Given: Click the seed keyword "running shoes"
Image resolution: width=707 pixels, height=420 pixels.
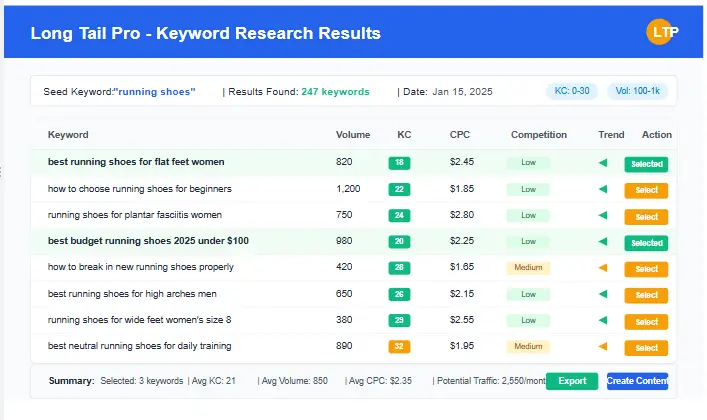Looking at the screenshot, I should pyautogui.click(x=155, y=92).
